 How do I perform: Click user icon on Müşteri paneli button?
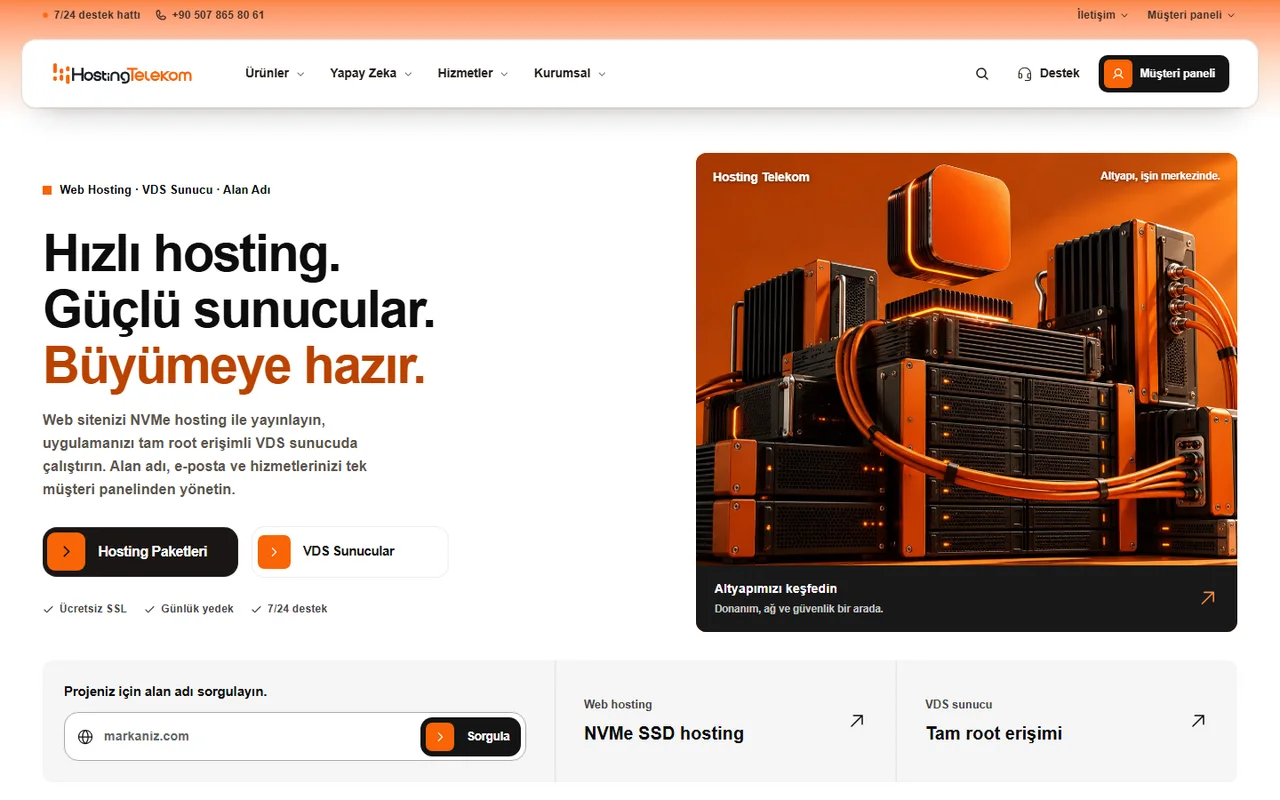pos(1118,74)
